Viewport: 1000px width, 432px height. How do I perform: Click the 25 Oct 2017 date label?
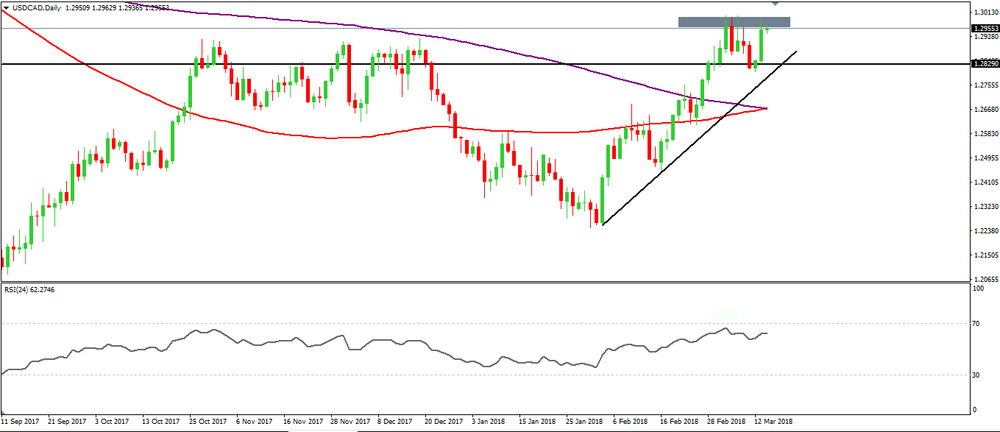point(209,422)
